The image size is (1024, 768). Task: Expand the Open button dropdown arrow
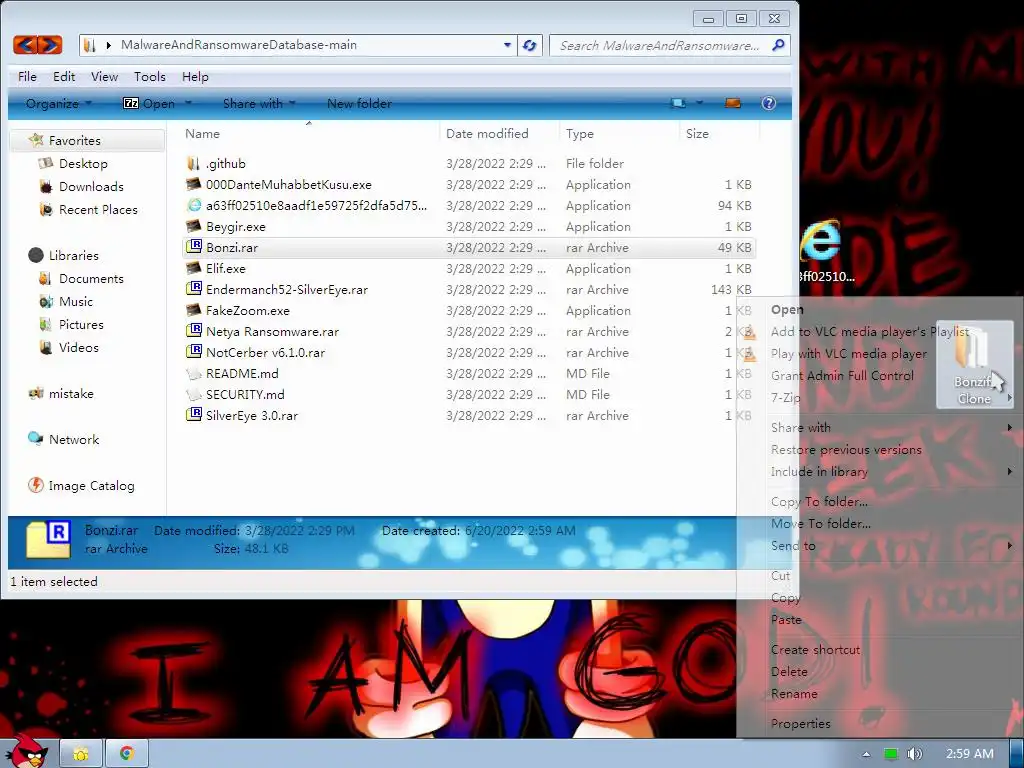click(188, 103)
